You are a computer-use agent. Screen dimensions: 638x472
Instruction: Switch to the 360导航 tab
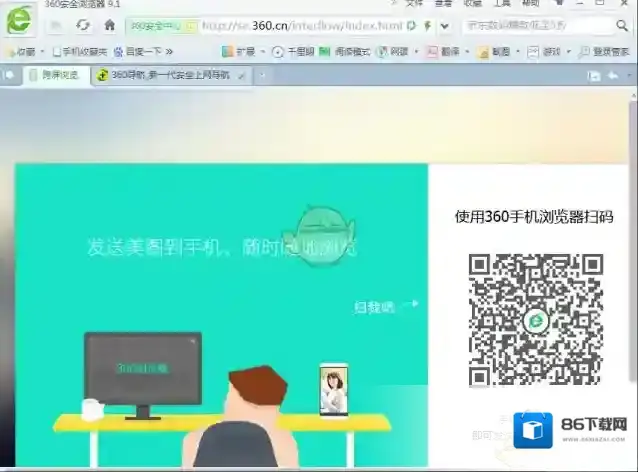click(x=171, y=75)
